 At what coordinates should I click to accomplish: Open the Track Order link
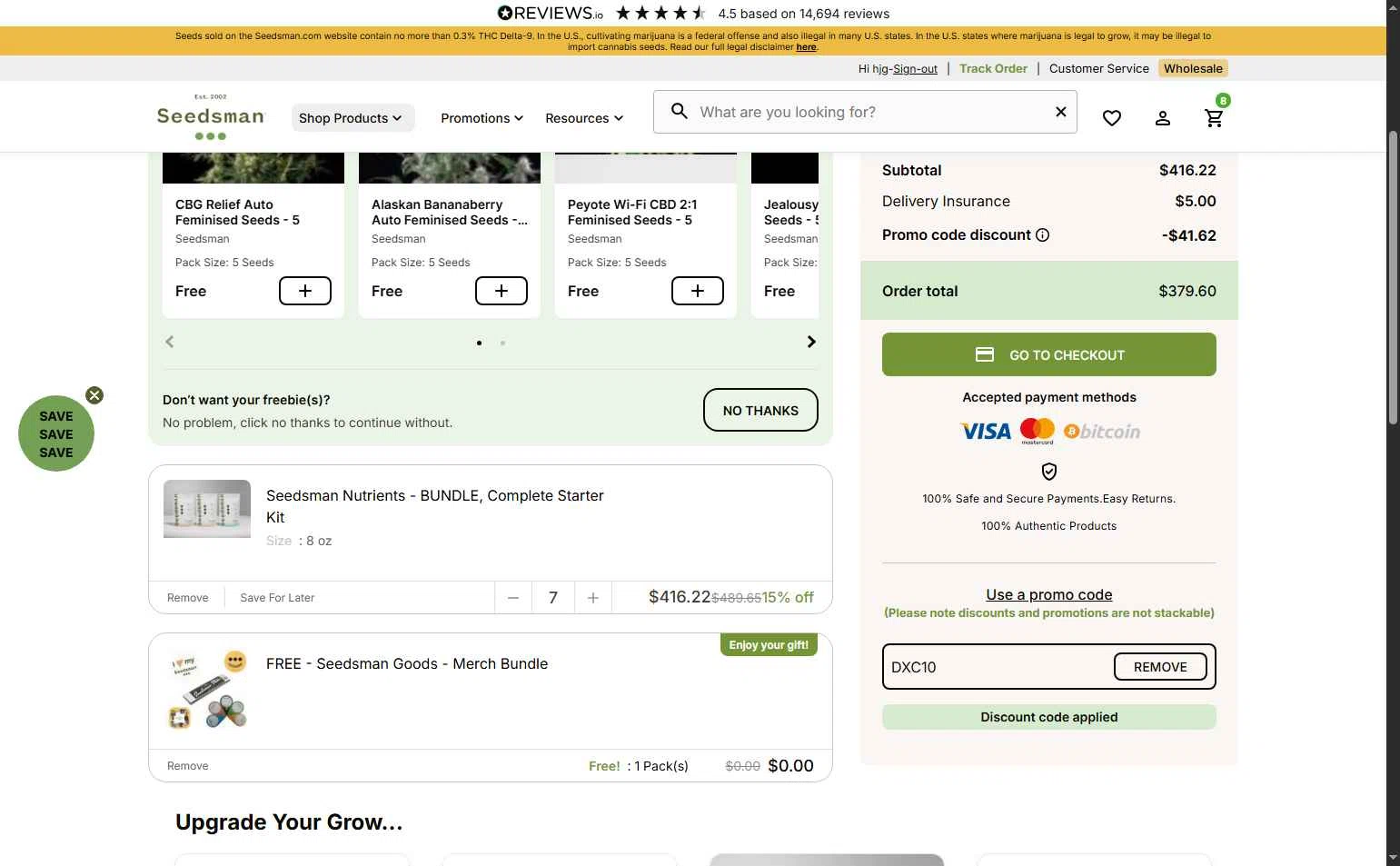tap(993, 68)
